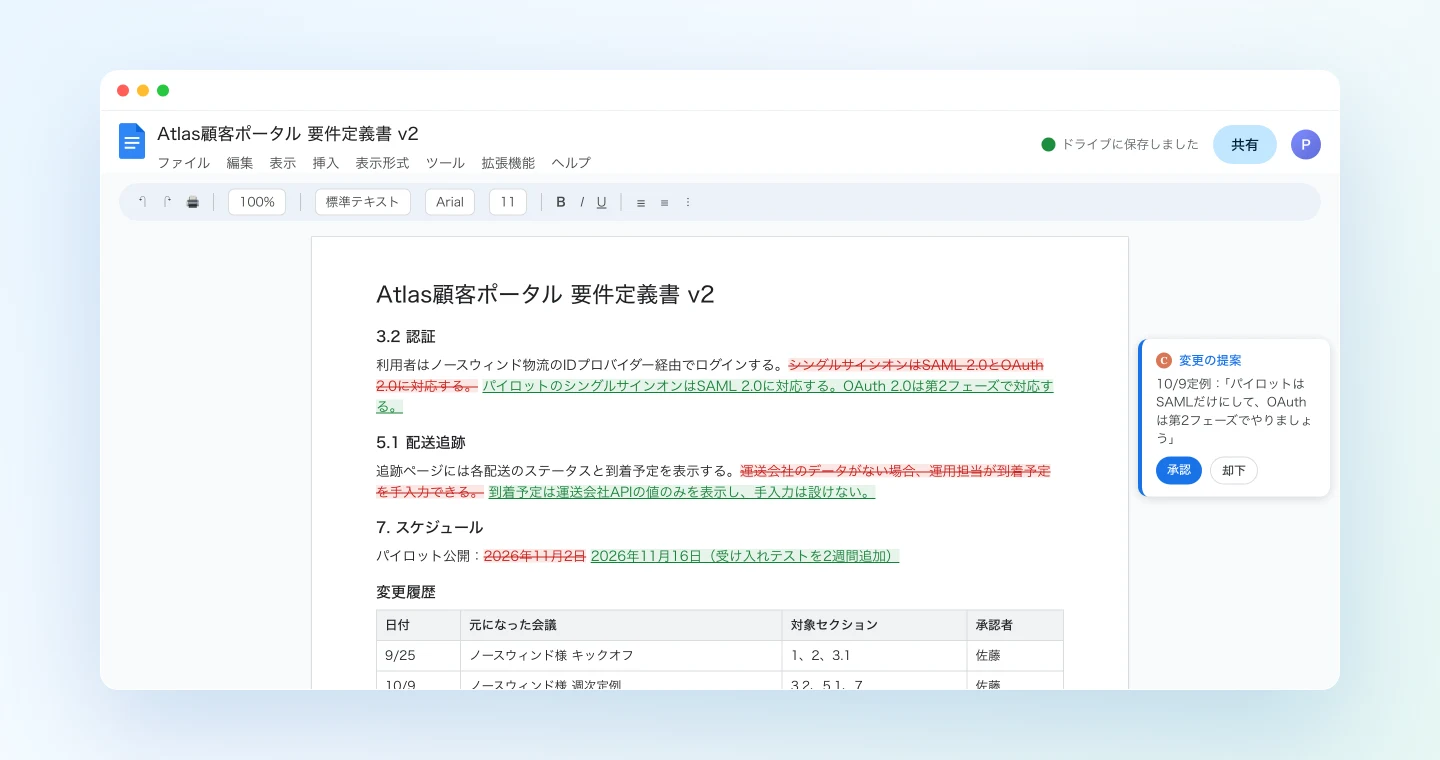The width and height of the screenshot is (1440, 760).
Task: Click the 5.1 配送追跡 section heading
Action: click(x=421, y=442)
